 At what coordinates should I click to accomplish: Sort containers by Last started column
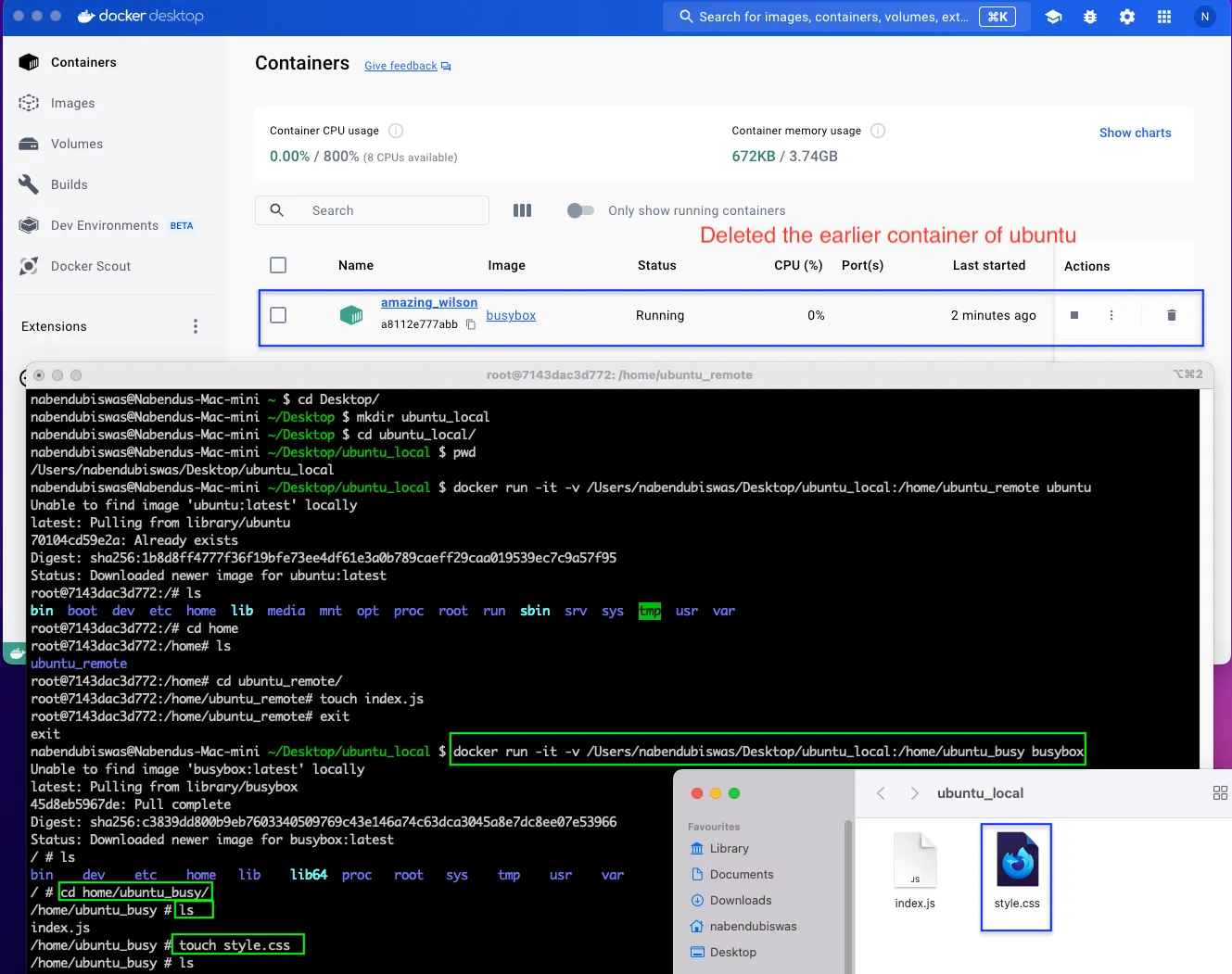(989, 265)
